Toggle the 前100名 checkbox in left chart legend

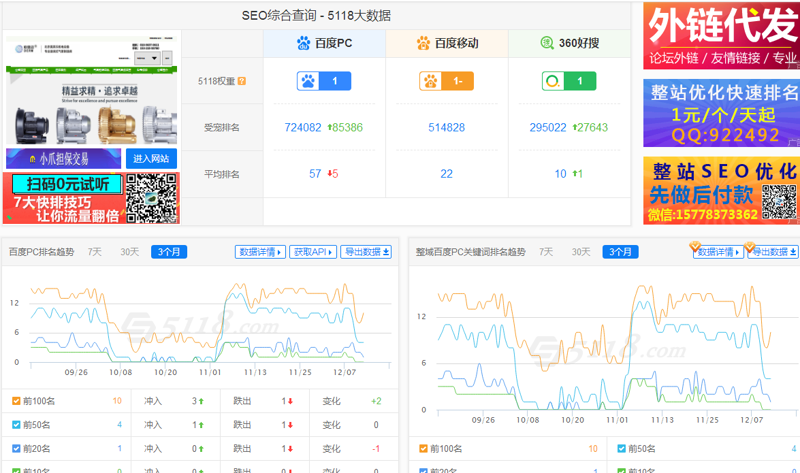pos(16,401)
